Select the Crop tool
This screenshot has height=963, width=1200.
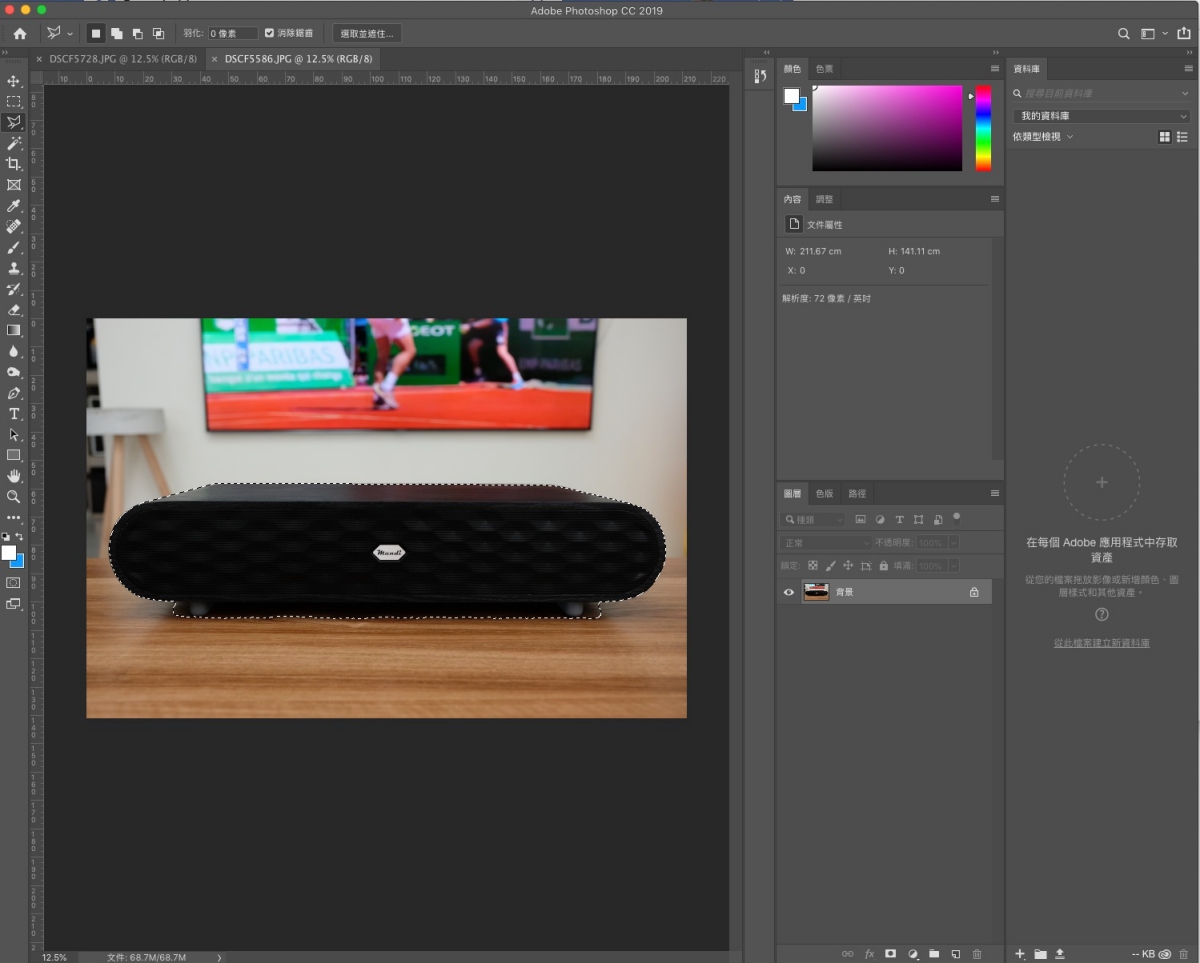[x=14, y=164]
